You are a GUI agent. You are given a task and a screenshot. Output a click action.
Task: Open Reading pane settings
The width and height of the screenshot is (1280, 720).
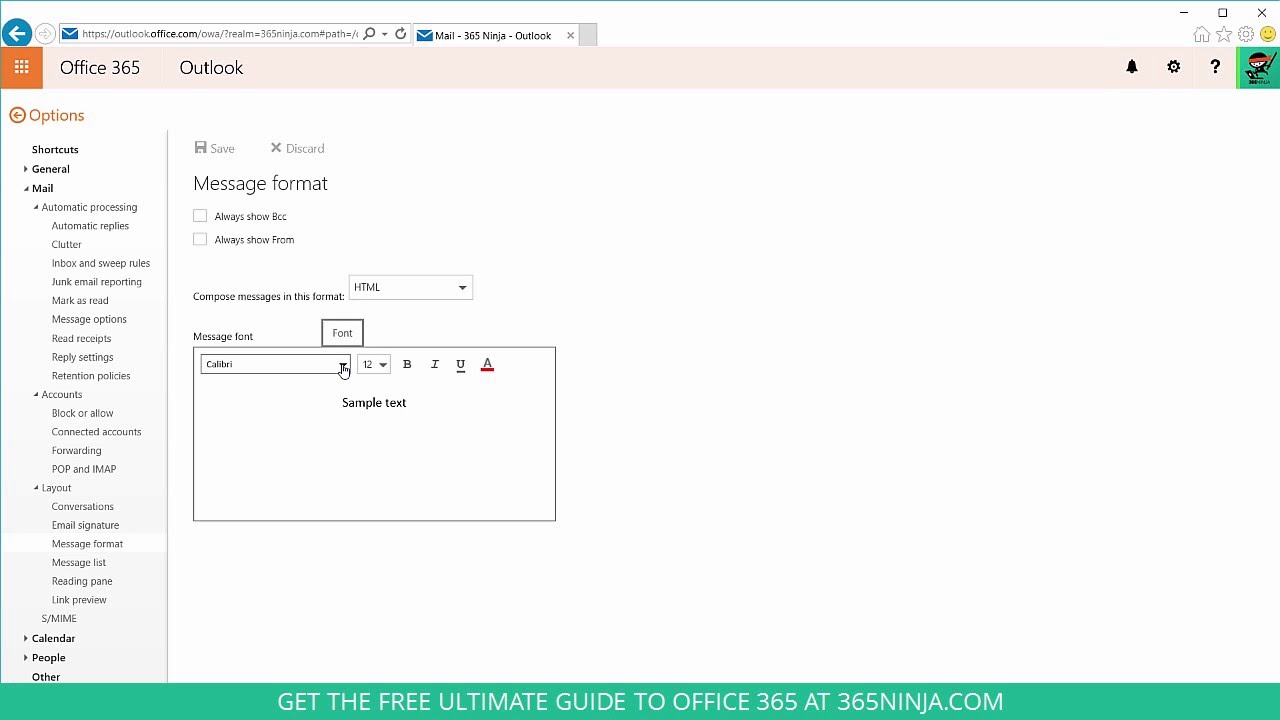click(82, 581)
